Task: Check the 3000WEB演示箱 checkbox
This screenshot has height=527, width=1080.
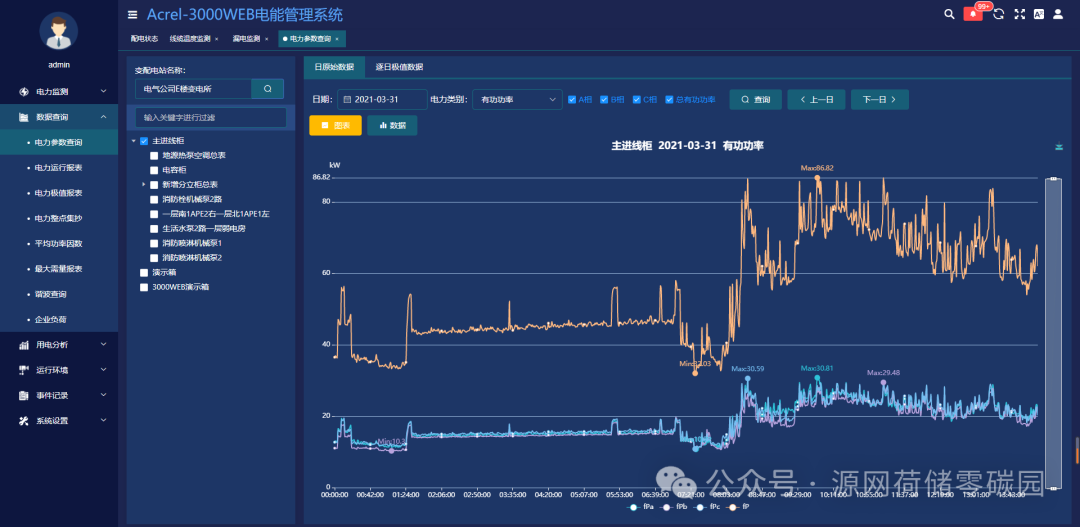Action: [x=144, y=287]
